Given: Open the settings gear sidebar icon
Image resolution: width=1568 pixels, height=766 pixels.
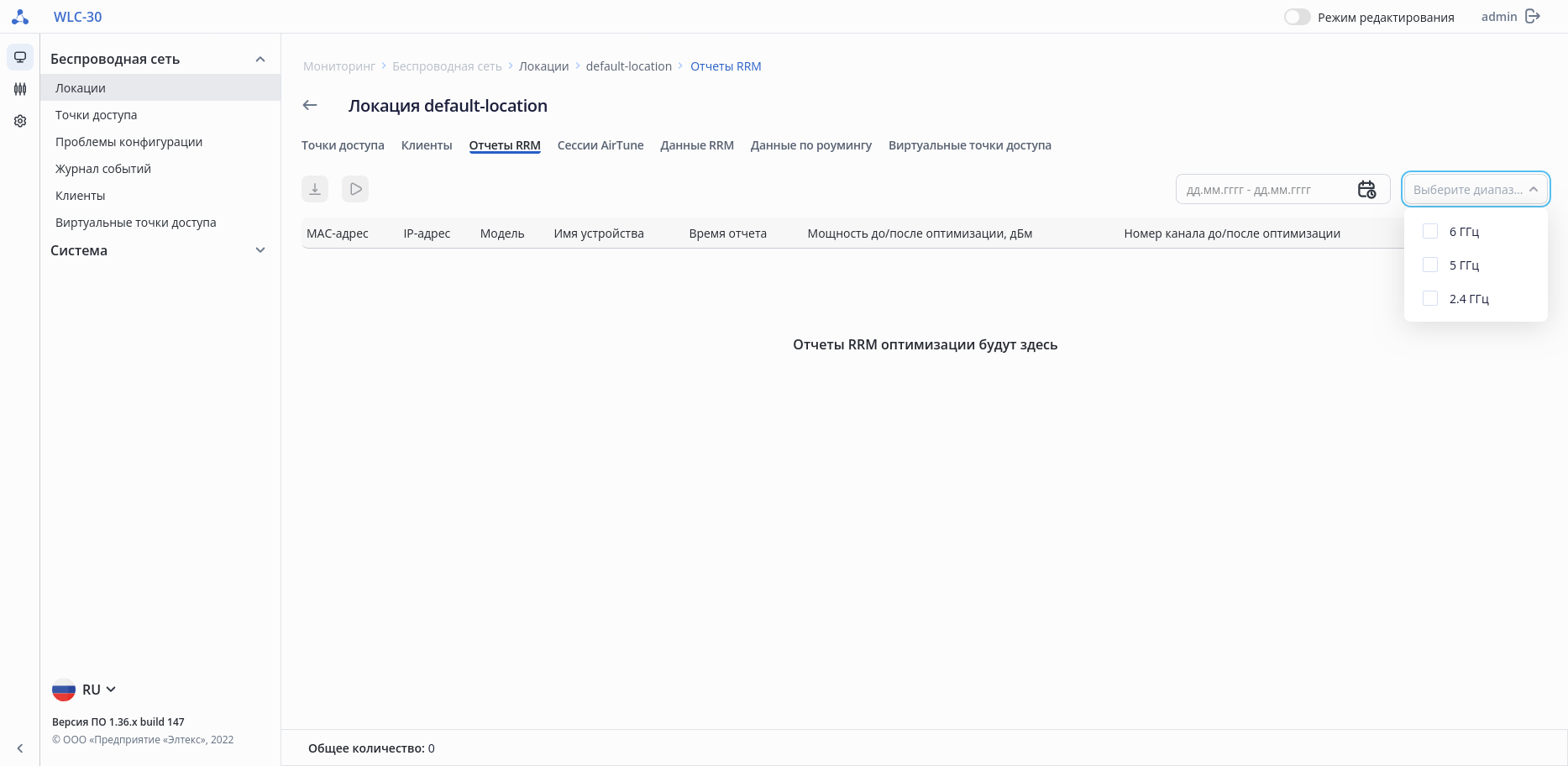Looking at the screenshot, I should (20, 121).
